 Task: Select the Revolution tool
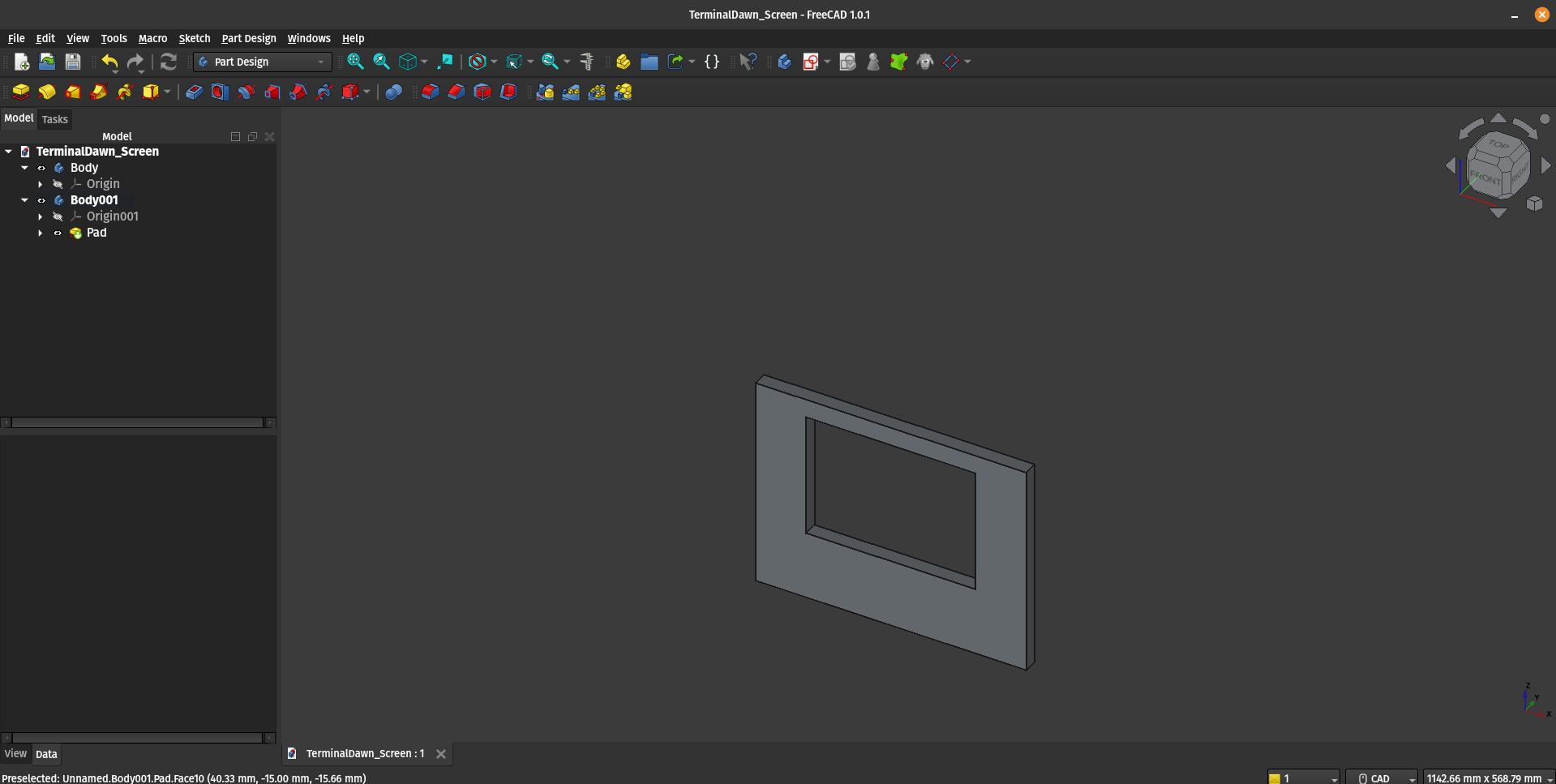(x=47, y=92)
